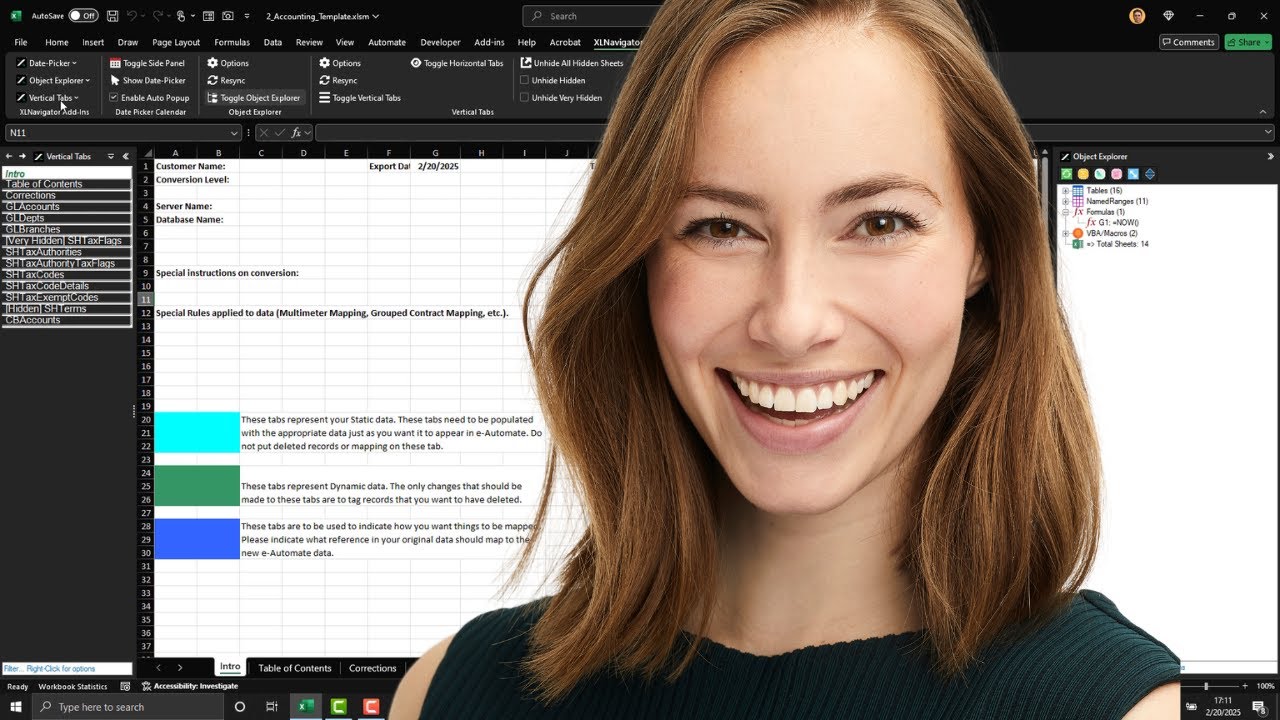This screenshot has height=720, width=1280.
Task: Click the Redo arrow icon
Action: tap(157, 16)
